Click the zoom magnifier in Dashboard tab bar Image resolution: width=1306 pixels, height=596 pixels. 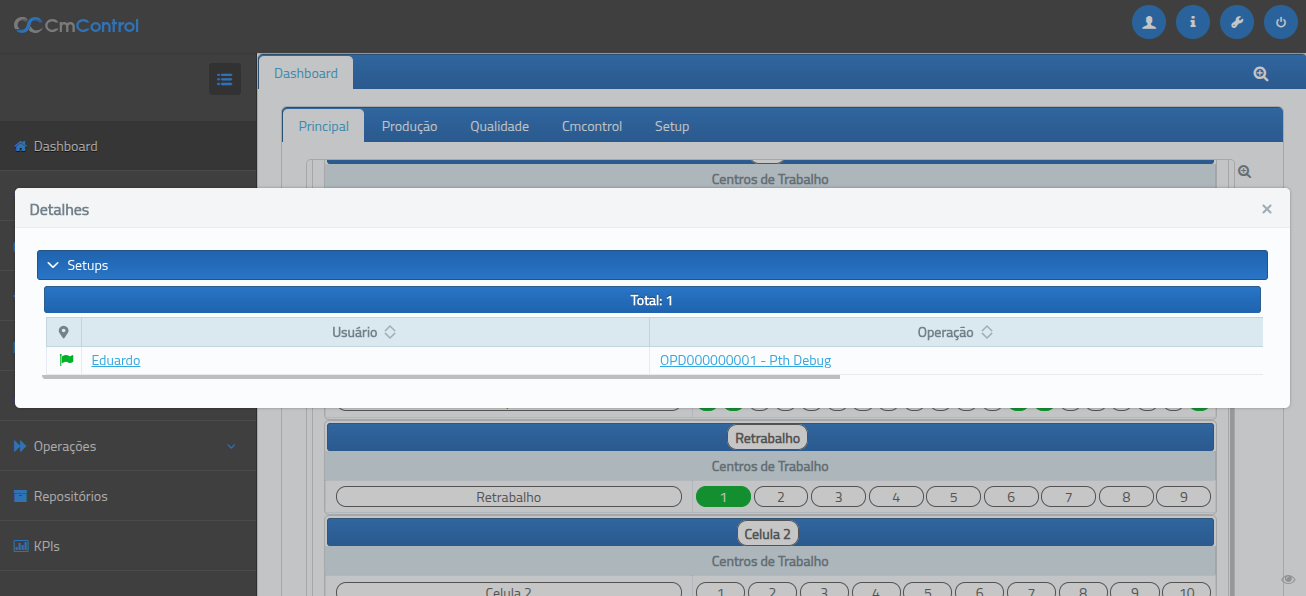[1261, 74]
